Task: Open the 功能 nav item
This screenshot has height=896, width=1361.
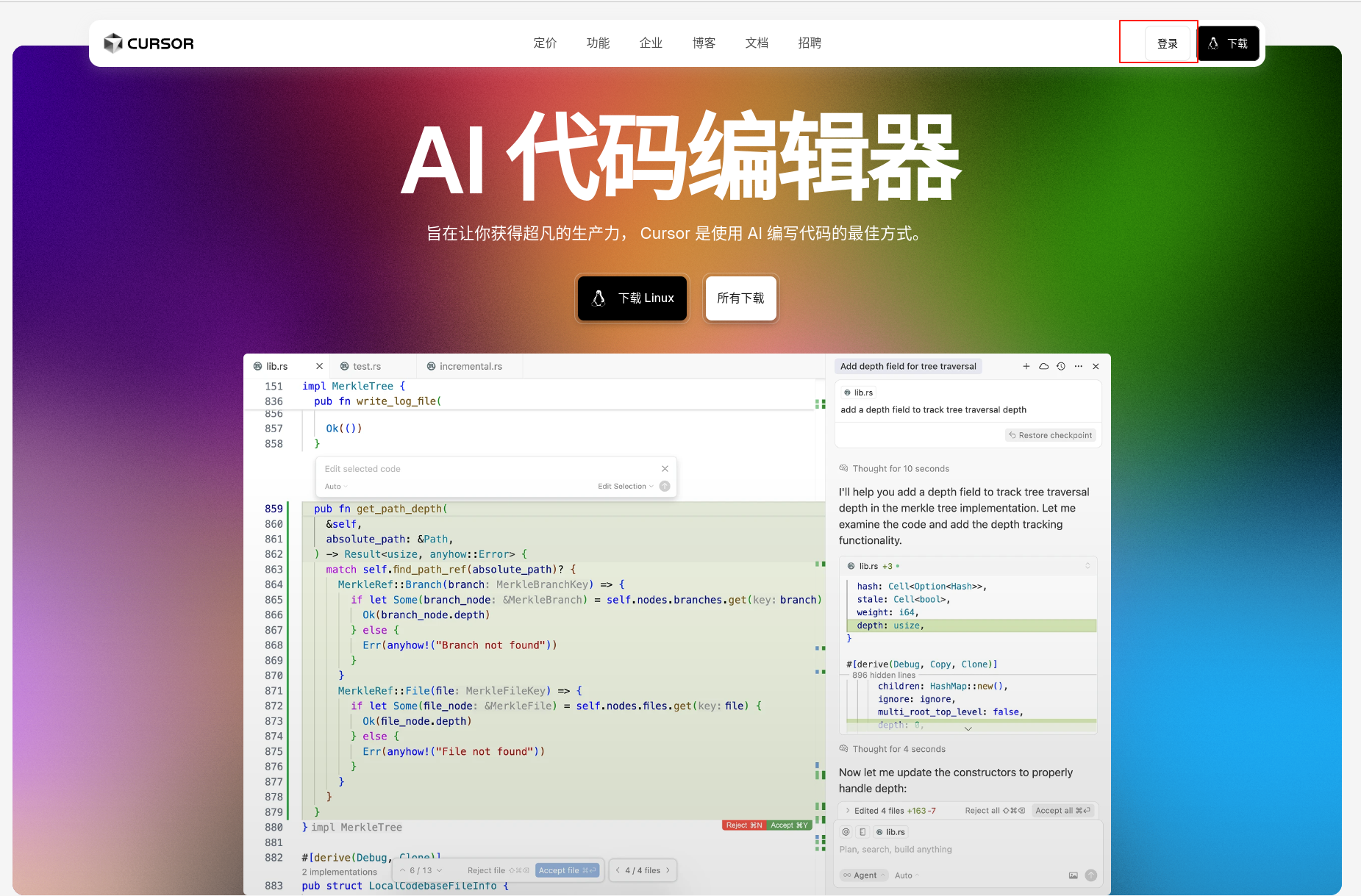Action: pos(598,43)
